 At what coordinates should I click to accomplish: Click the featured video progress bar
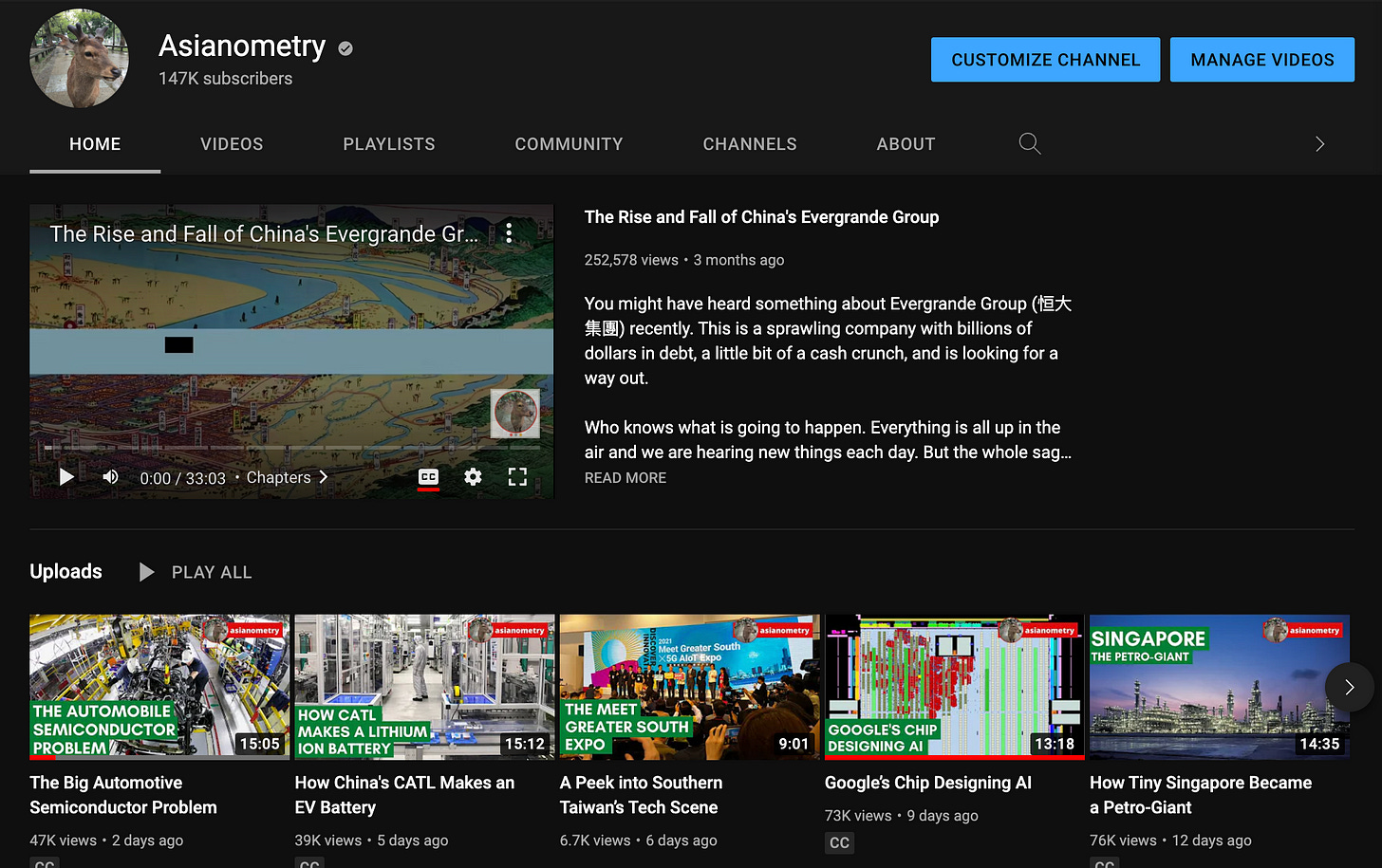[x=291, y=447]
